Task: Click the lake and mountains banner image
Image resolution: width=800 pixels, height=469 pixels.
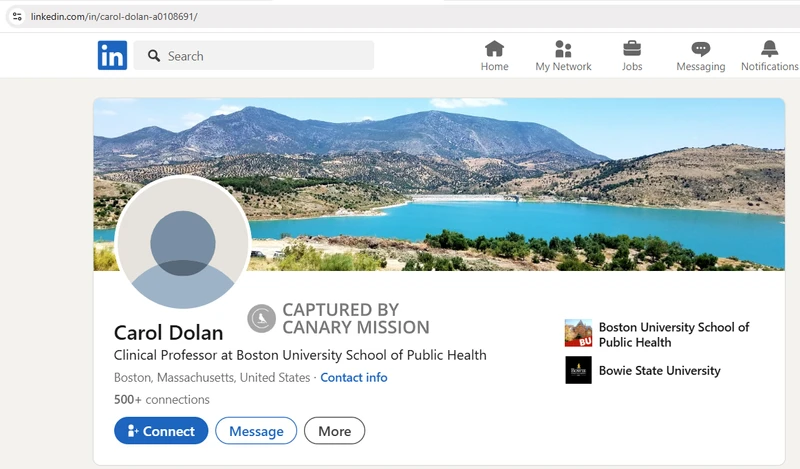Action: [439, 184]
